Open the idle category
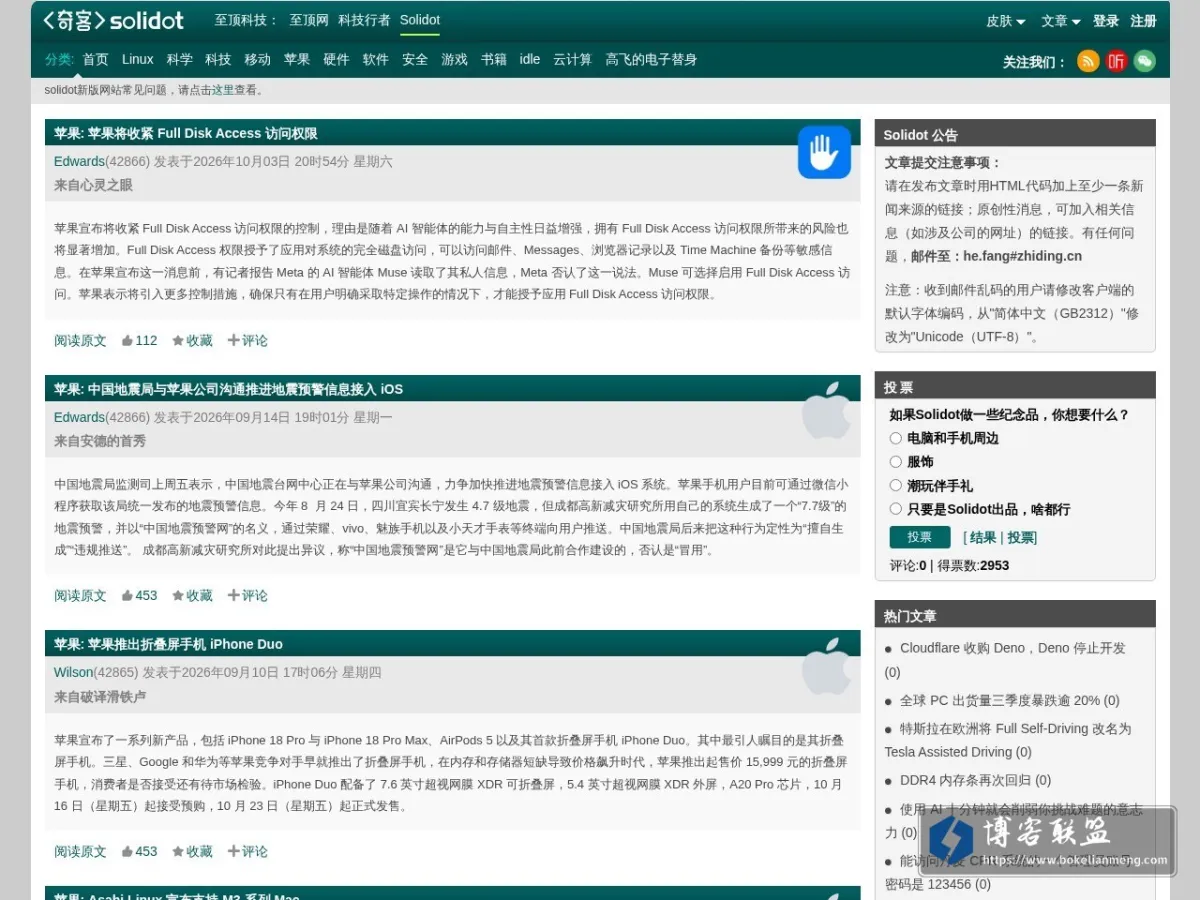1200x900 pixels. point(530,59)
